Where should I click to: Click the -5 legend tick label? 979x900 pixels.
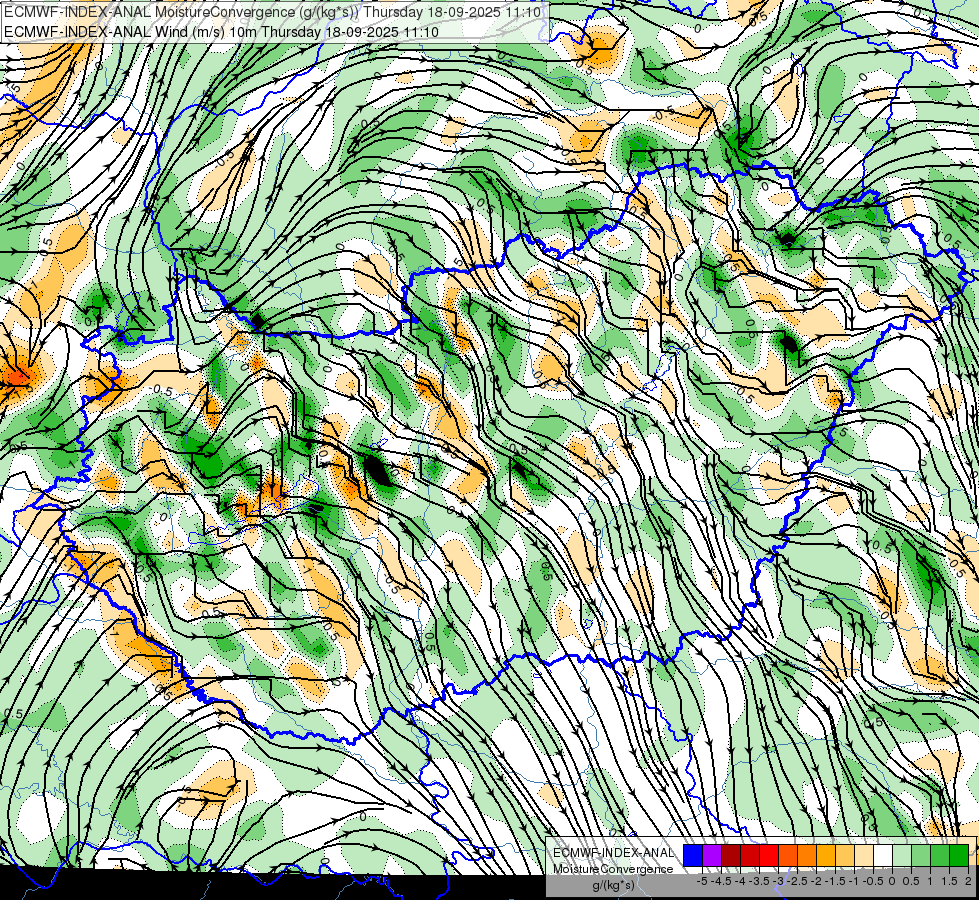pyautogui.click(x=702, y=881)
